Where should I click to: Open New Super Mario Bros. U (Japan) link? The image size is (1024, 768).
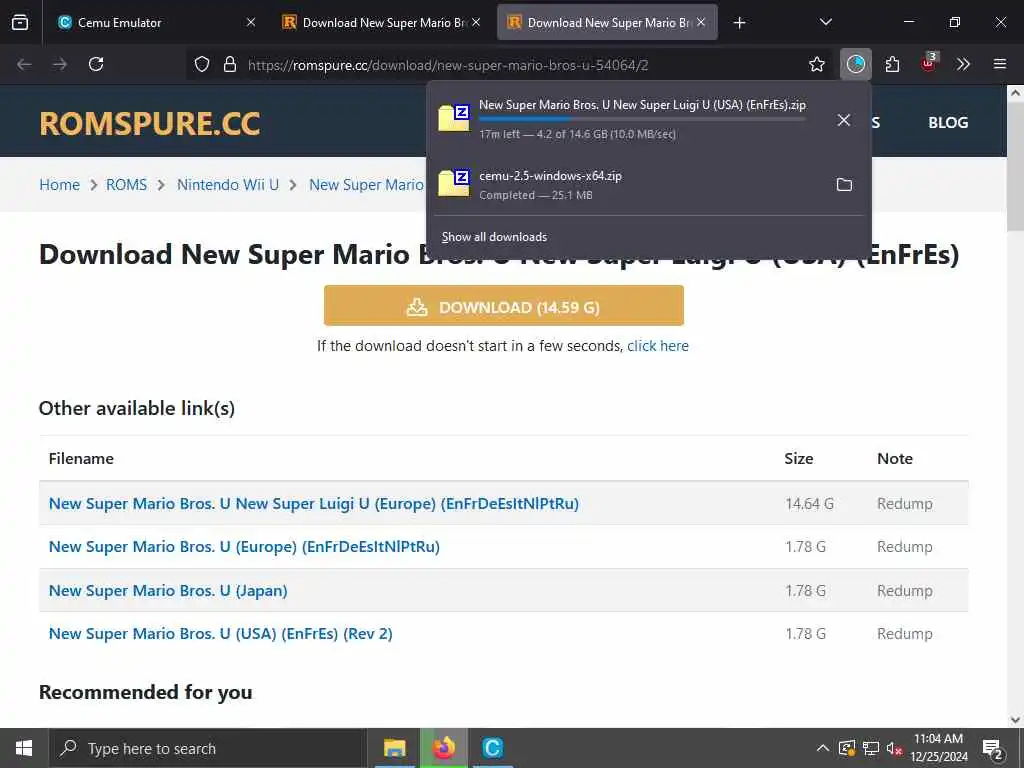(x=168, y=590)
